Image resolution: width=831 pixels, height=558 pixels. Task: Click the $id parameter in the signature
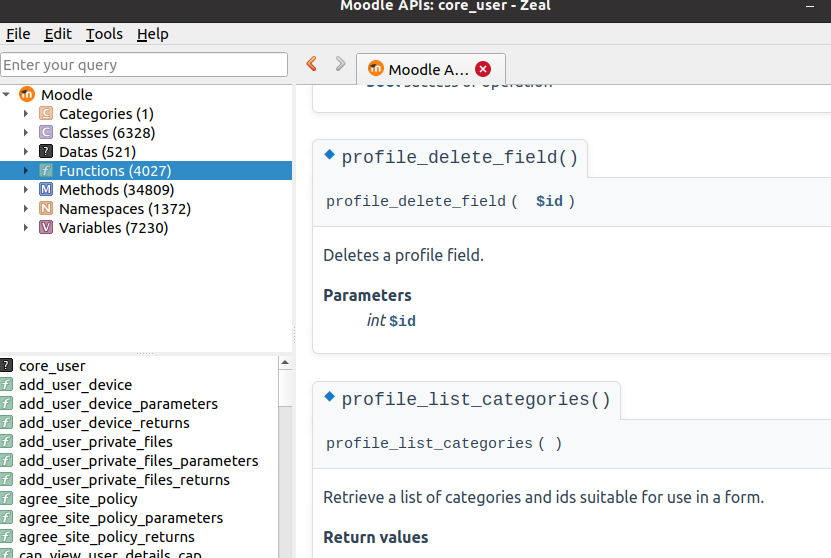tap(549, 201)
